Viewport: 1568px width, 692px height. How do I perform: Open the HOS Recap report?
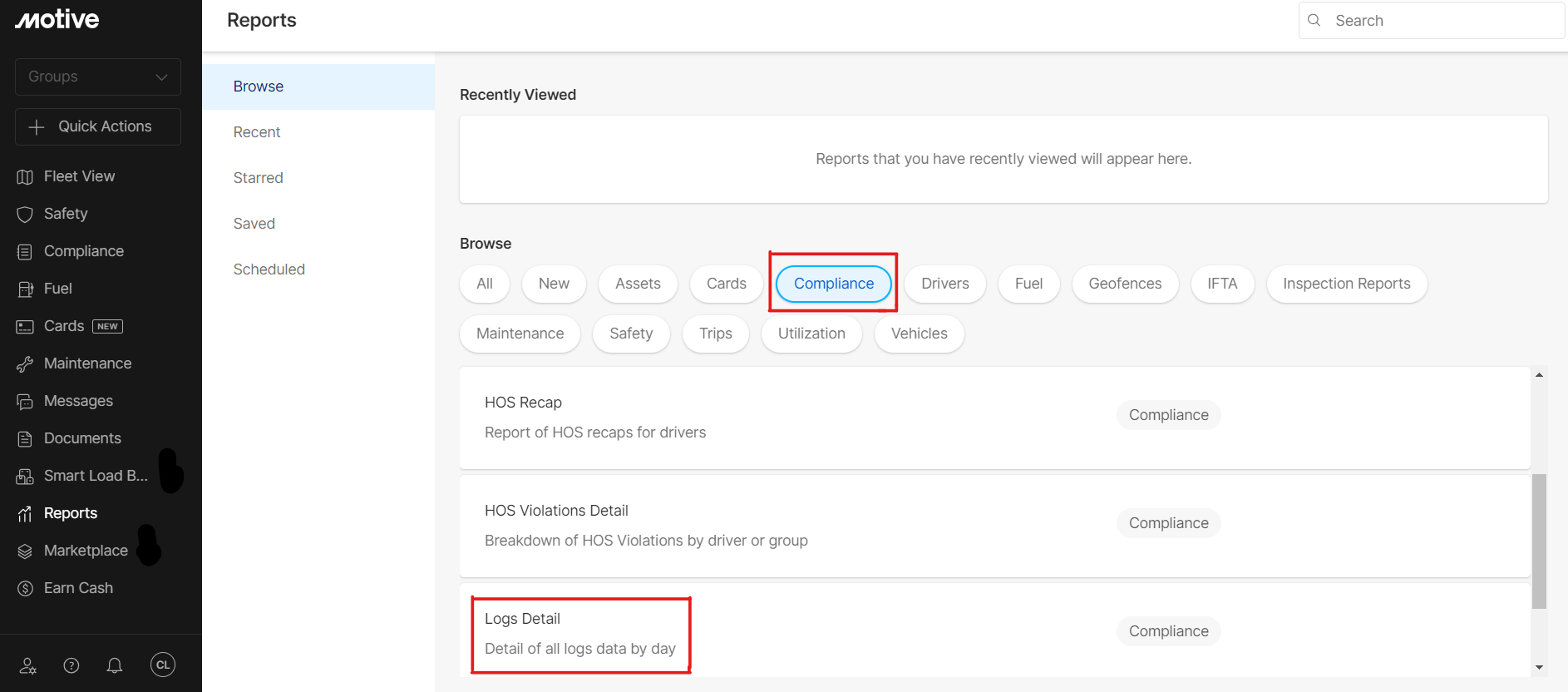coord(994,418)
